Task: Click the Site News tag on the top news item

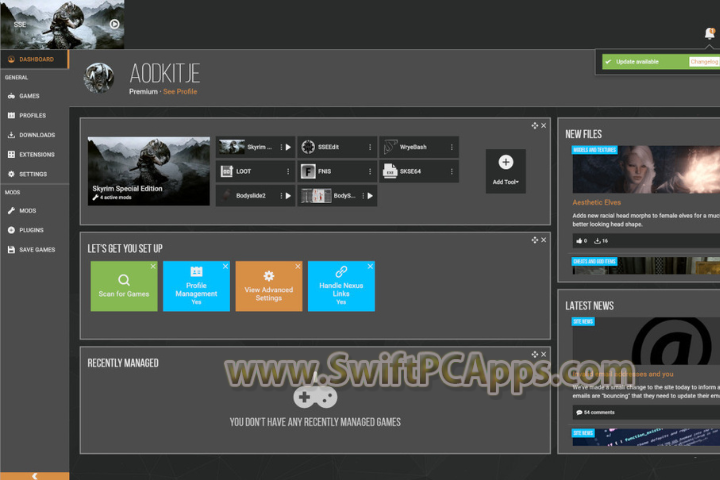Action: click(x=583, y=322)
